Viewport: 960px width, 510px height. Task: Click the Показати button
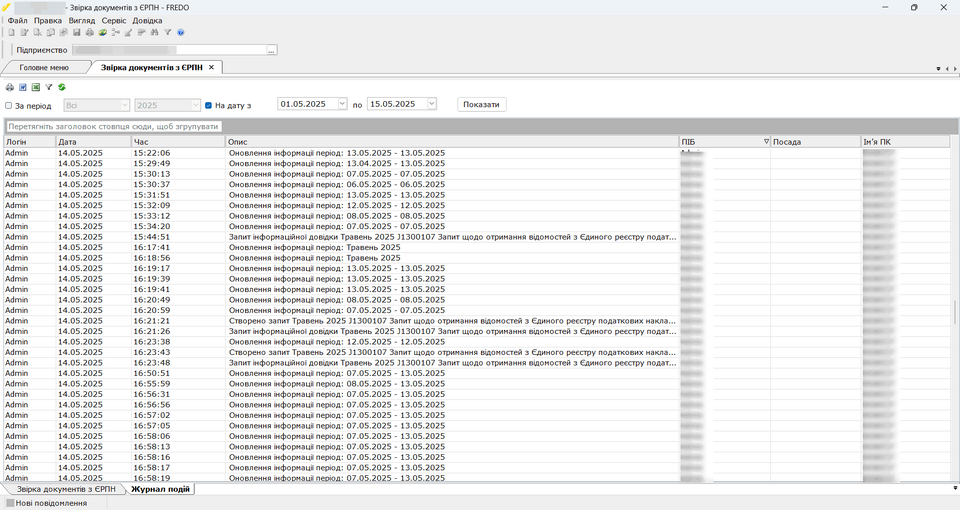point(481,105)
